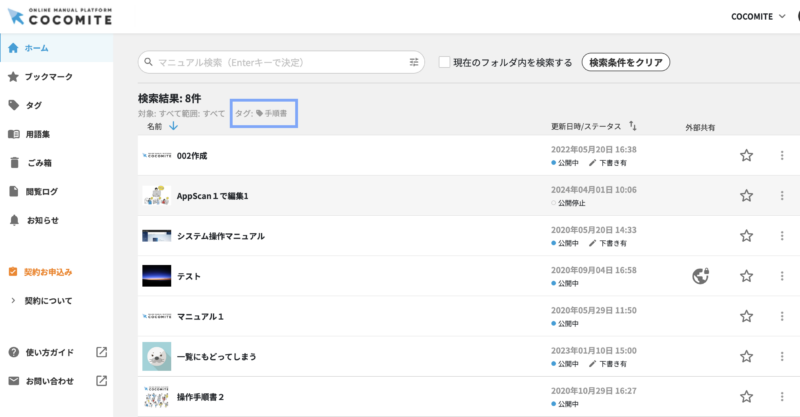Go to ブックマーク in the sidebar

[47, 76]
